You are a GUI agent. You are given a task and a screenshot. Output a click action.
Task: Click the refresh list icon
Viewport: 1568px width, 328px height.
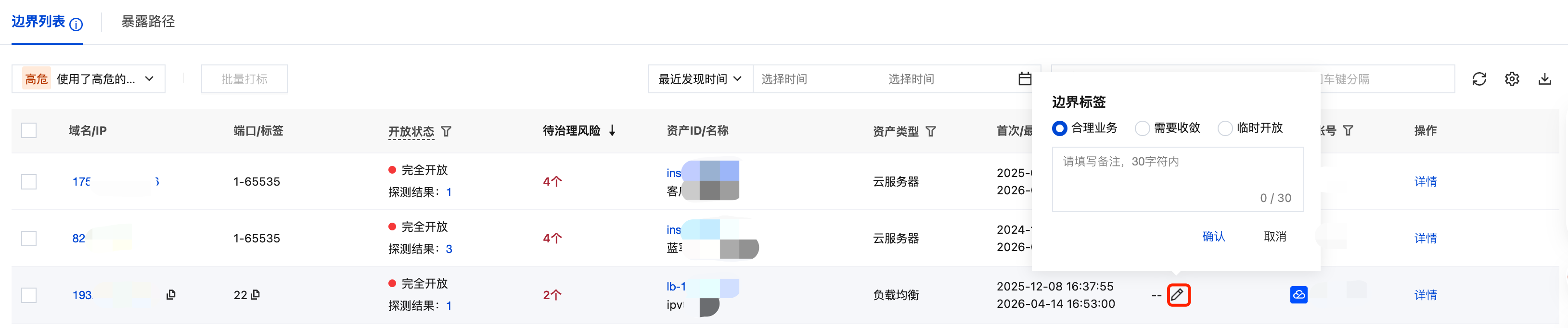[1479, 78]
